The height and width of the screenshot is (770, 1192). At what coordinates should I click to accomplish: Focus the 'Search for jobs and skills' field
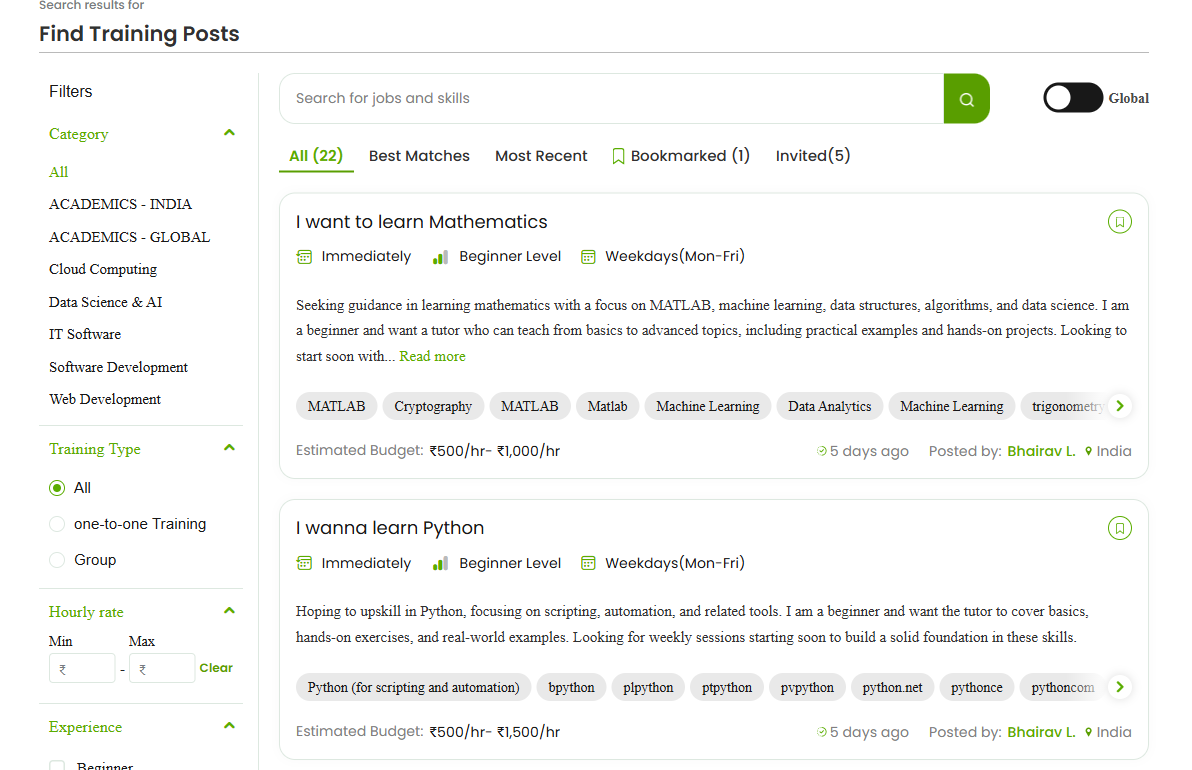pyautogui.click(x=612, y=99)
